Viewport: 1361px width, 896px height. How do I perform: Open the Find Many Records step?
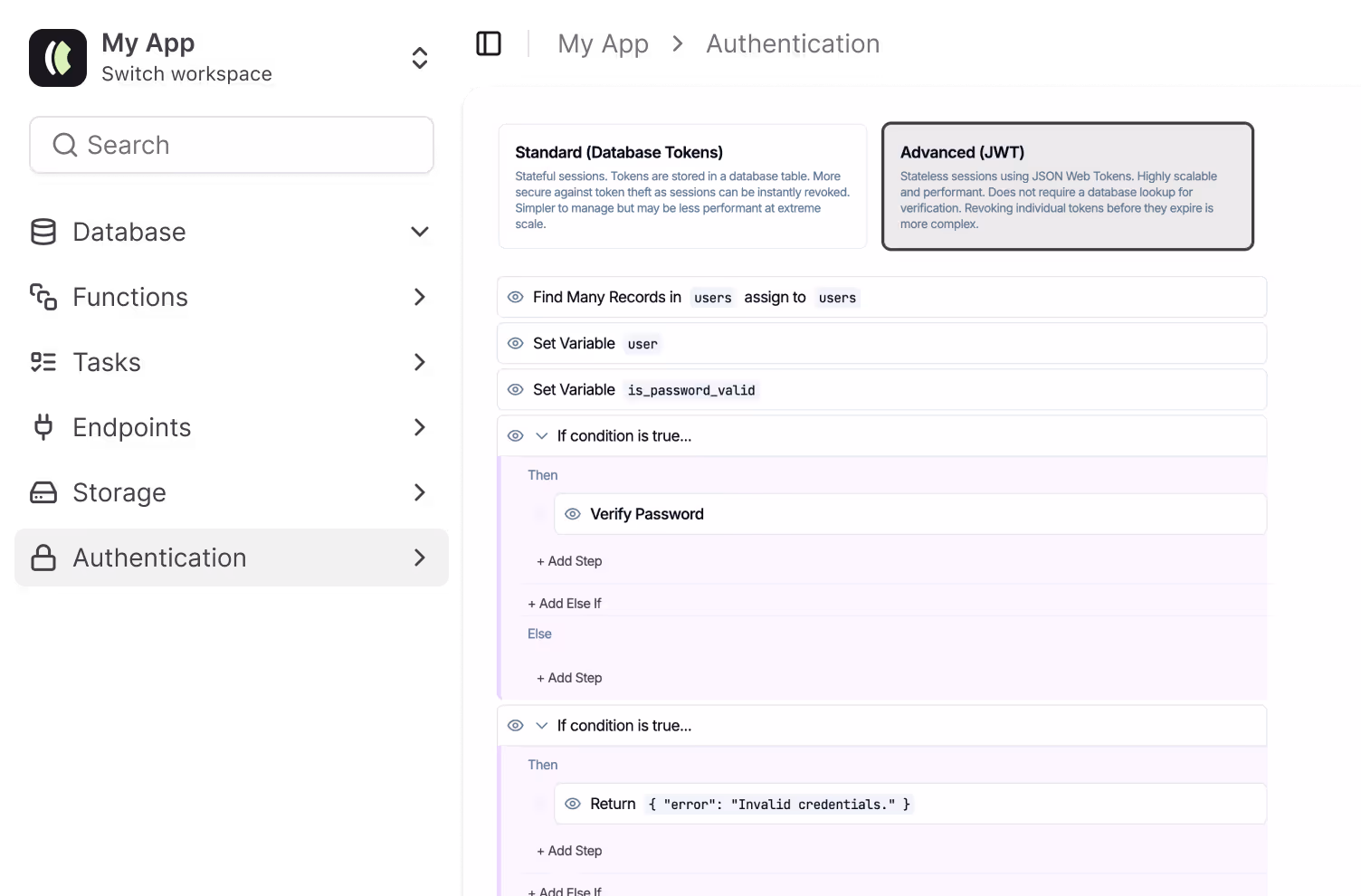(x=882, y=297)
